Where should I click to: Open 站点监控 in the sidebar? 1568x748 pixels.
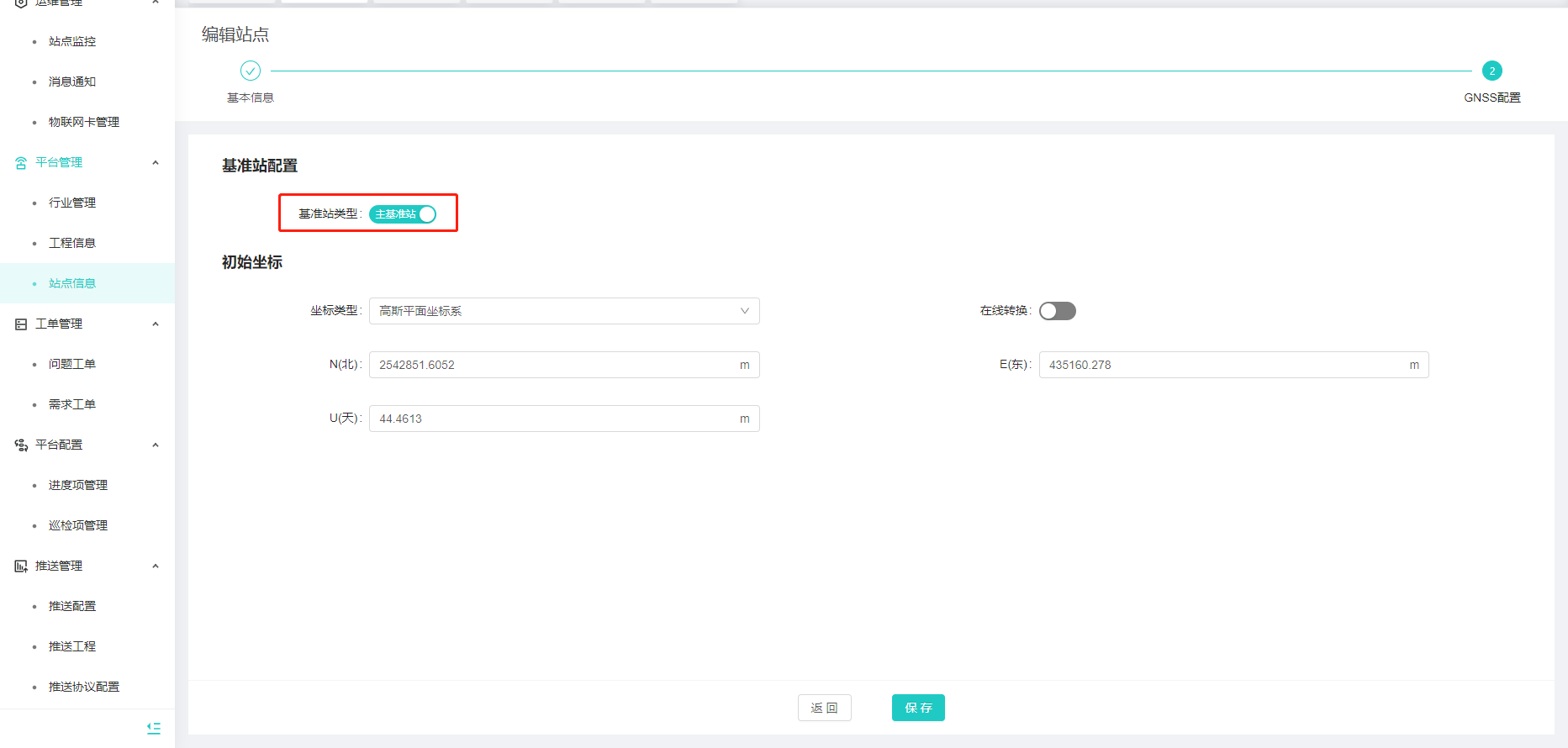tap(72, 41)
